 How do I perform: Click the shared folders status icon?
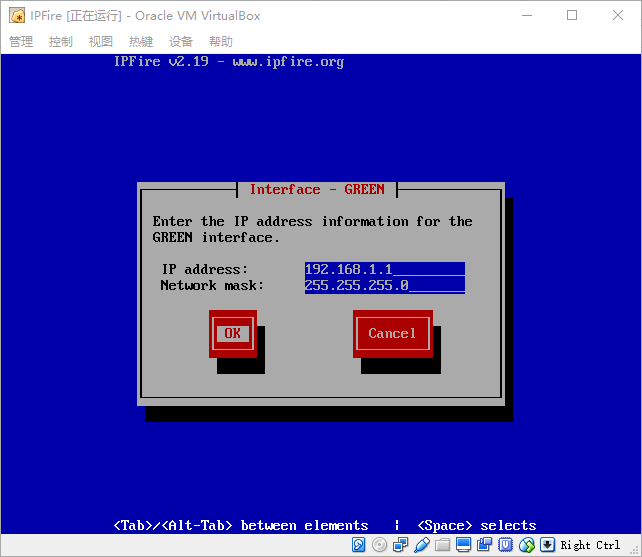click(443, 545)
